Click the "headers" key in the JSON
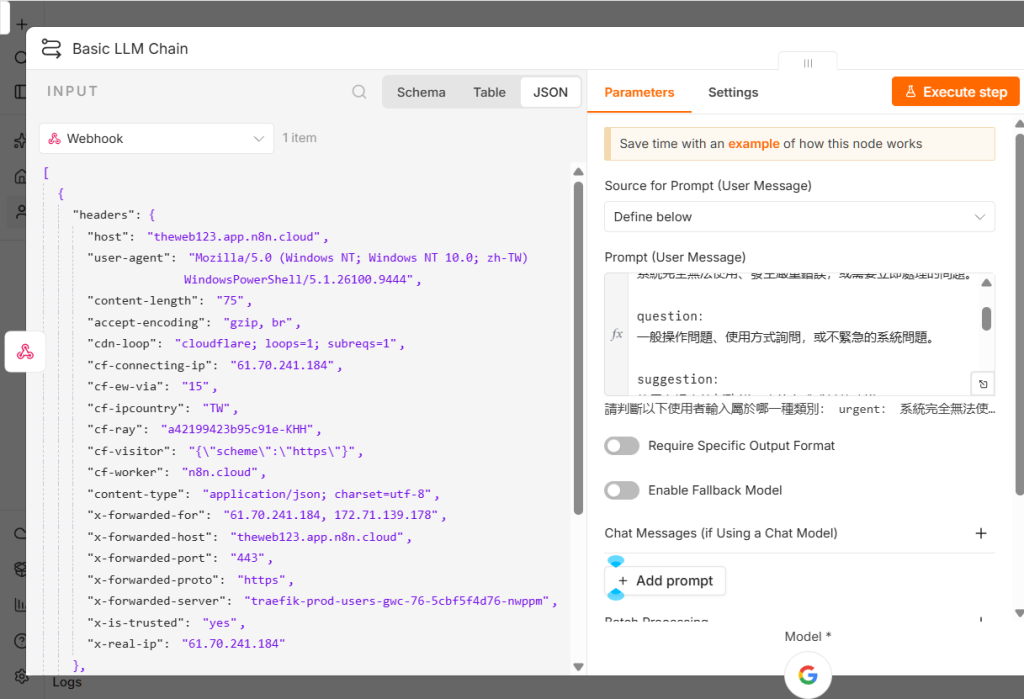Image resolution: width=1024 pixels, height=699 pixels. 104,215
